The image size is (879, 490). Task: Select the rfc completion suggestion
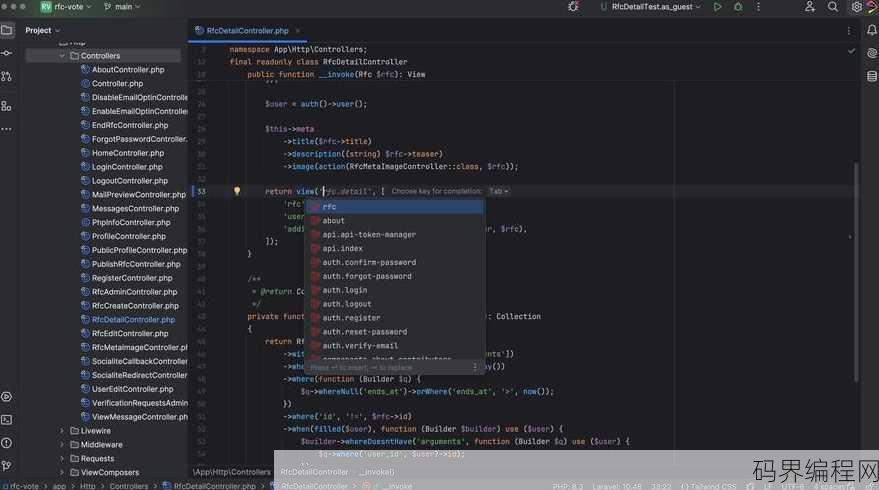[395, 207]
